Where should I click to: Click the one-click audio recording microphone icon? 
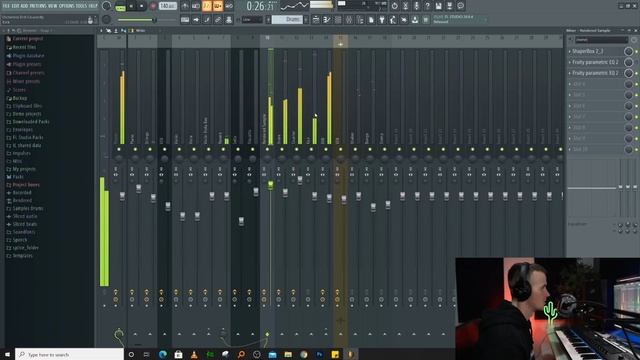point(416,6)
